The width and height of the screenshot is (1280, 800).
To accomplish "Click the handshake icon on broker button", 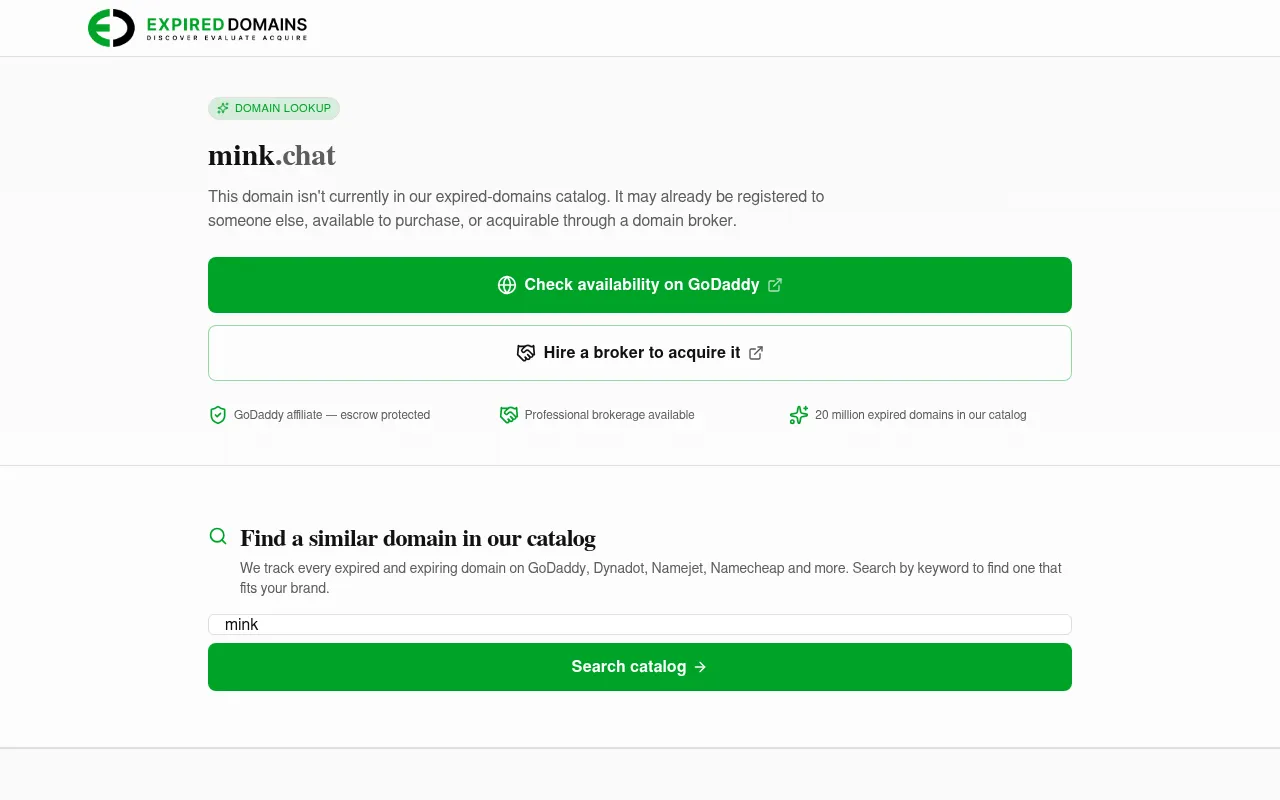I will tap(526, 353).
